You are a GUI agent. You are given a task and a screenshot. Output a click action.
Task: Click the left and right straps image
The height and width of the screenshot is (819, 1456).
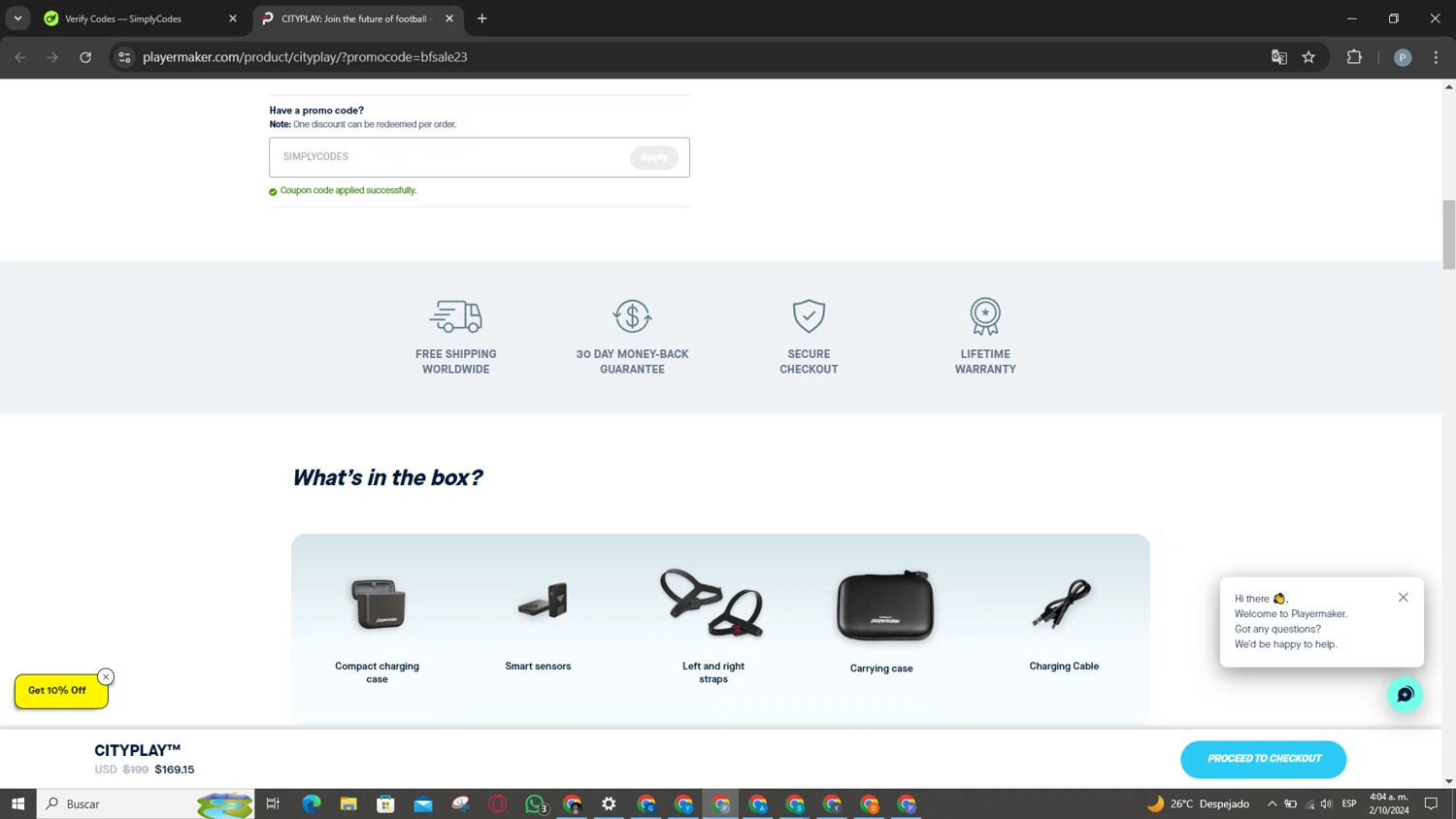(x=711, y=603)
